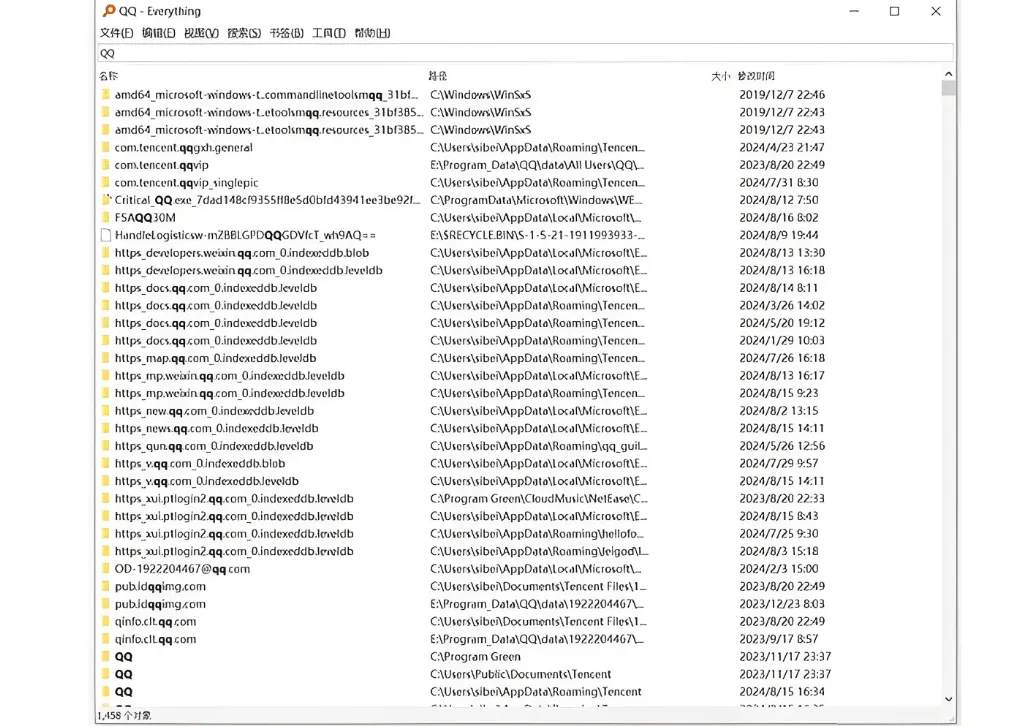Open the 帮助(H) menu
The image size is (1032, 726).
(372, 33)
